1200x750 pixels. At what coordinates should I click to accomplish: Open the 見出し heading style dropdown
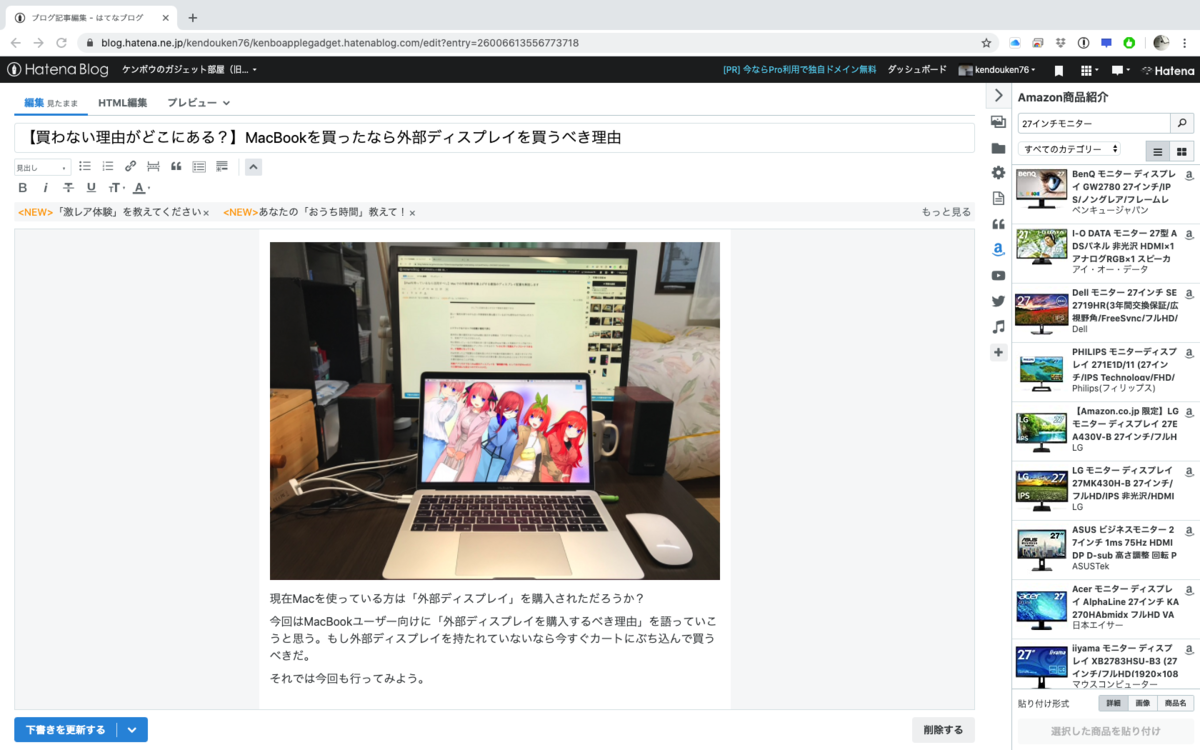point(42,168)
